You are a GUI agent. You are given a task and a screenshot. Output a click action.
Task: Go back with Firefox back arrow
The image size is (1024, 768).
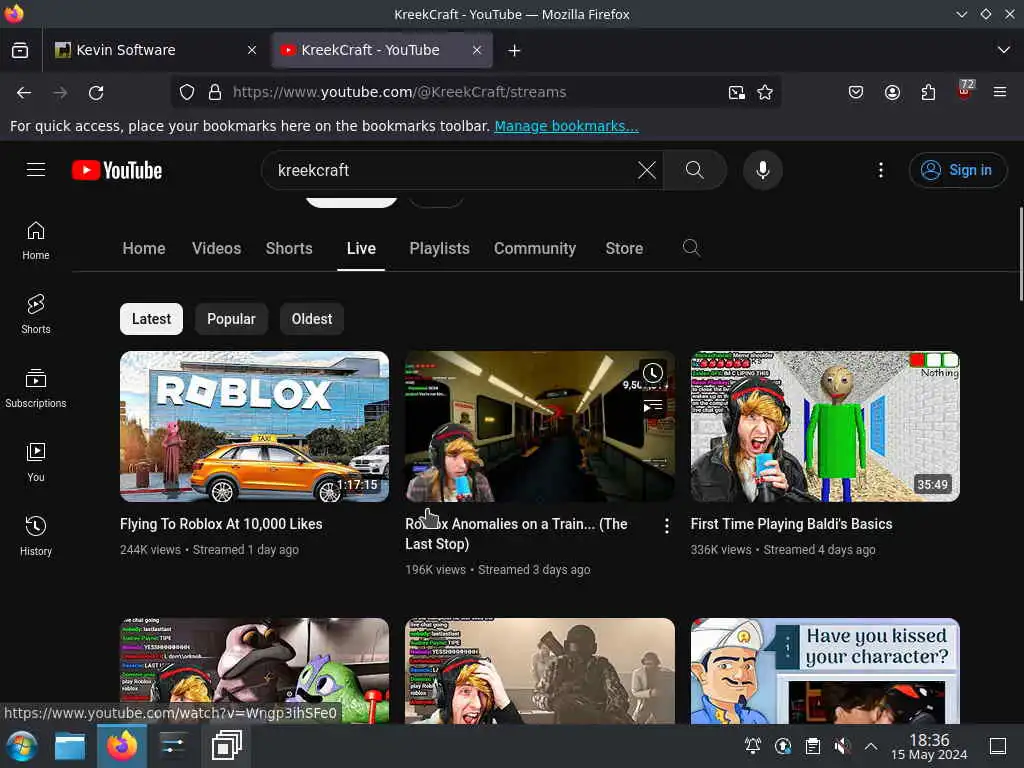pos(24,93)
